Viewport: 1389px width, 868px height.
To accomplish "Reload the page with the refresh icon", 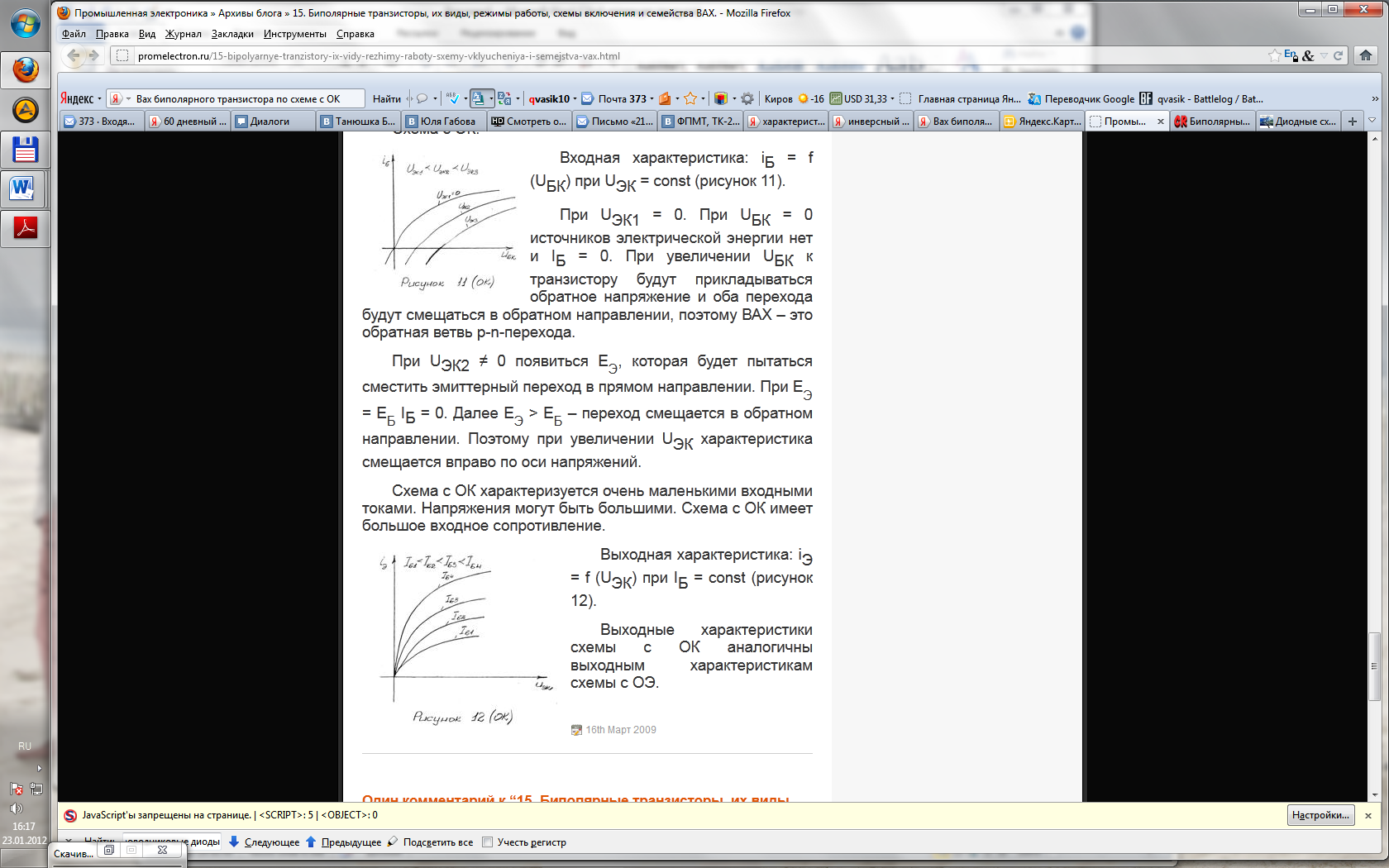I will pyautogui.click(x=1338, y=55).
